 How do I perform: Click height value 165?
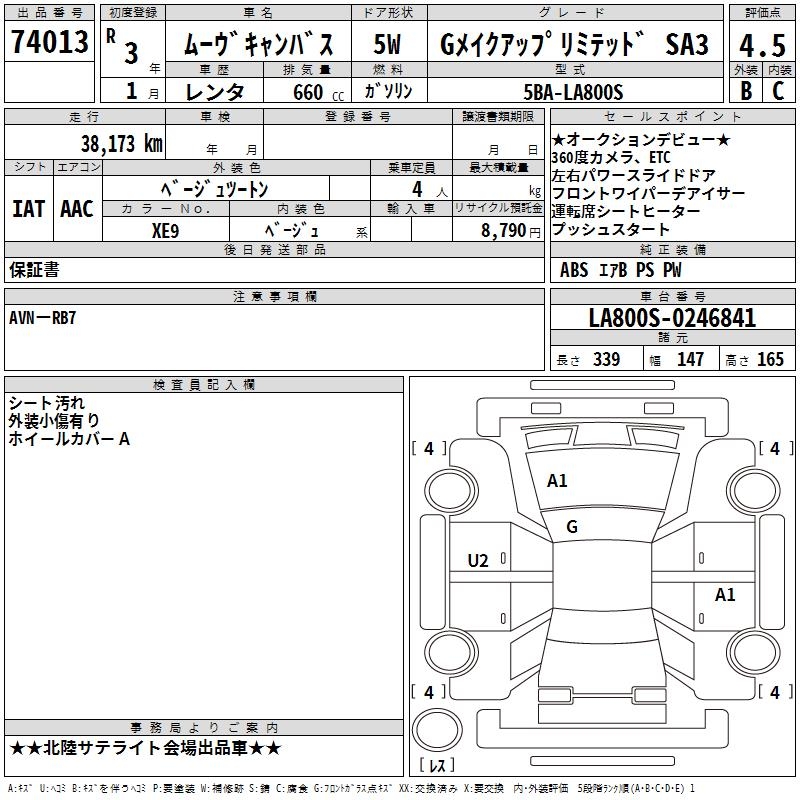[x=770, y=359]
